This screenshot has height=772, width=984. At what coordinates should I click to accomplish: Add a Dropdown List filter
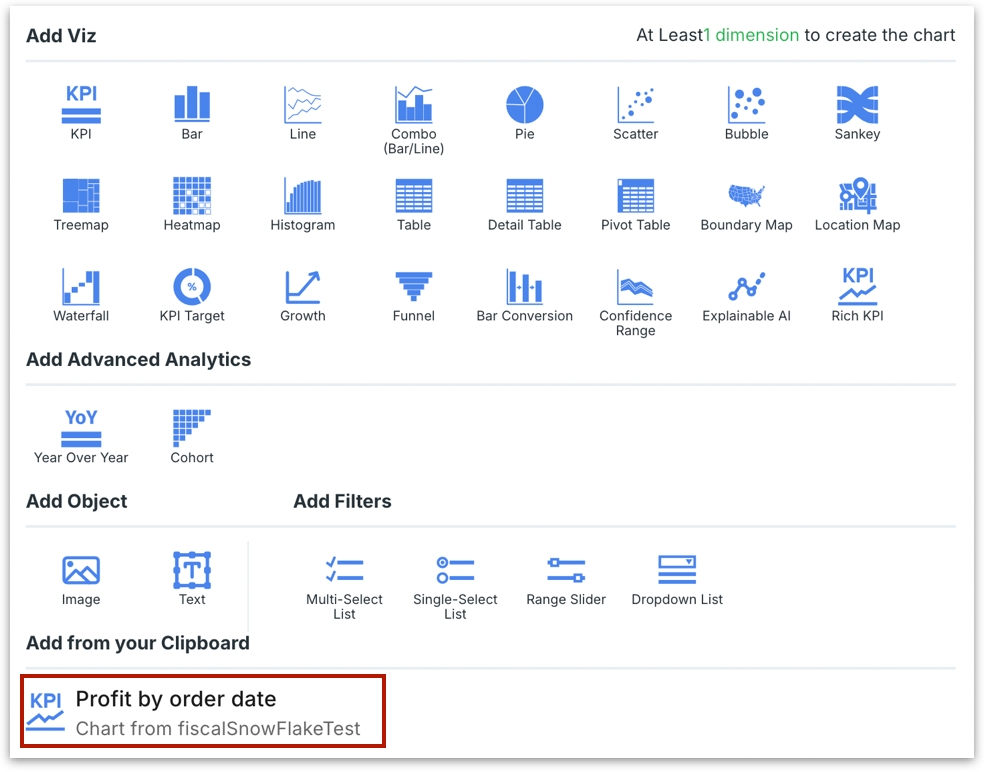click(677, 571)
